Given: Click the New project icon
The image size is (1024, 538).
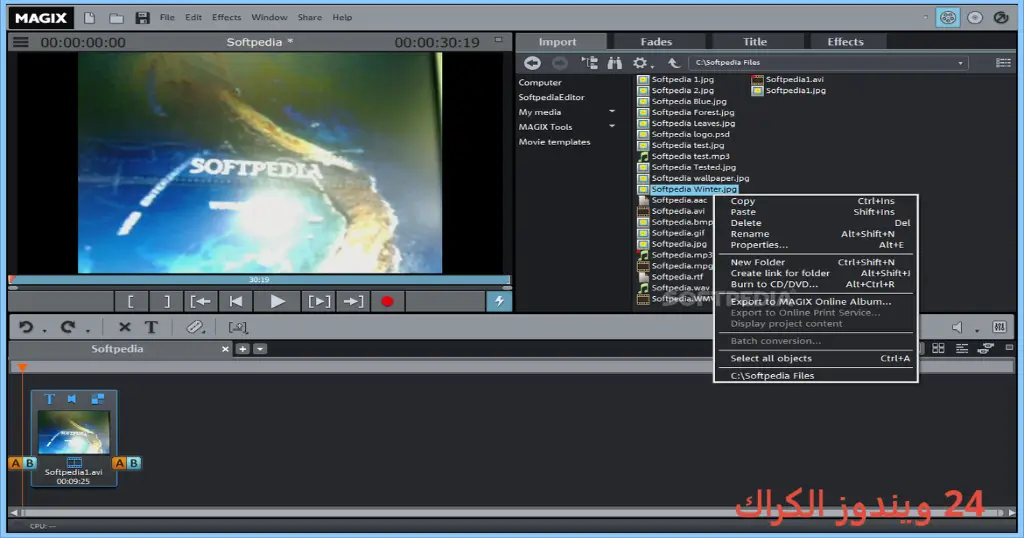Looking at the screenshot, I should [89, 18].
